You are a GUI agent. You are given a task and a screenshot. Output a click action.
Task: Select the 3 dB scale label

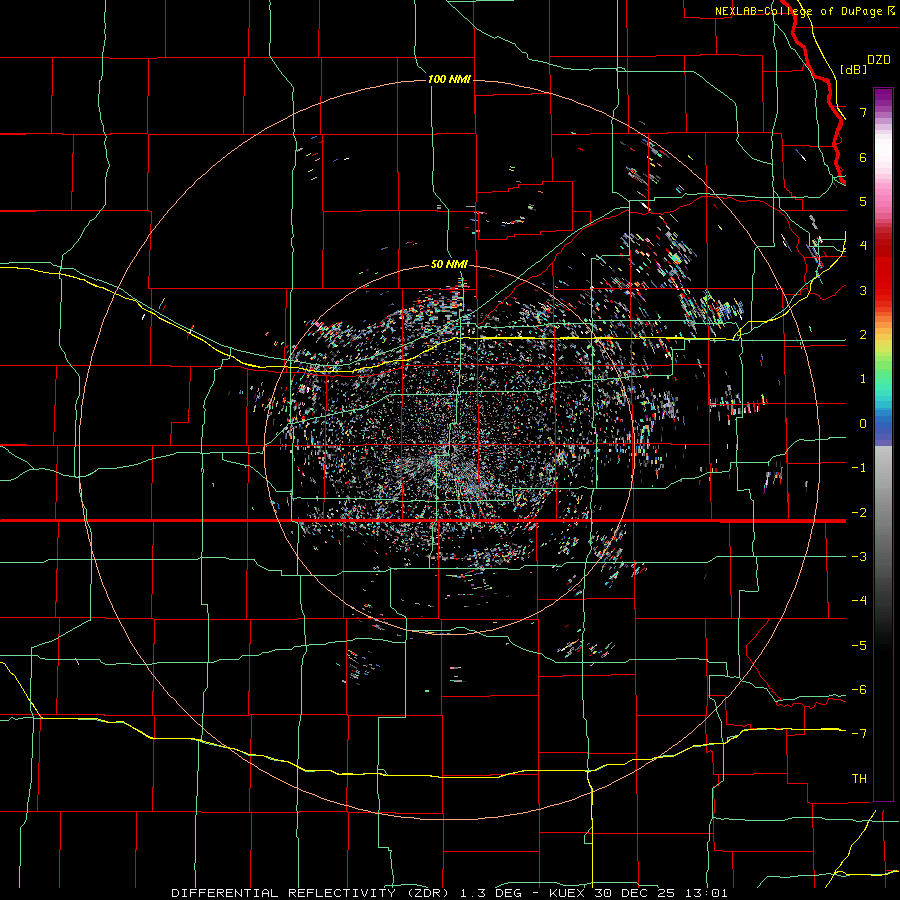pos(863,290)
